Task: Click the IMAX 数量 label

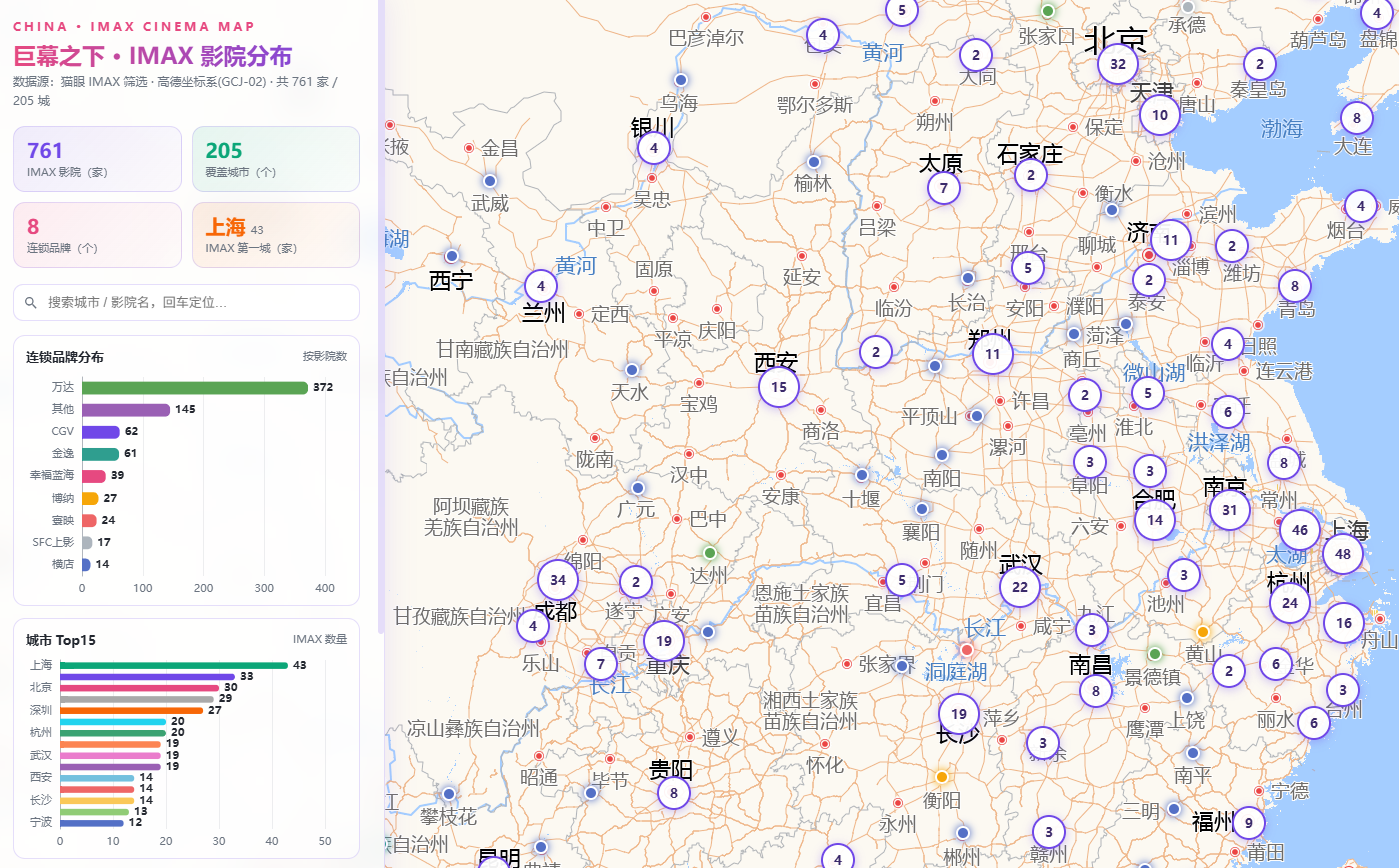Action: point(320,639)
